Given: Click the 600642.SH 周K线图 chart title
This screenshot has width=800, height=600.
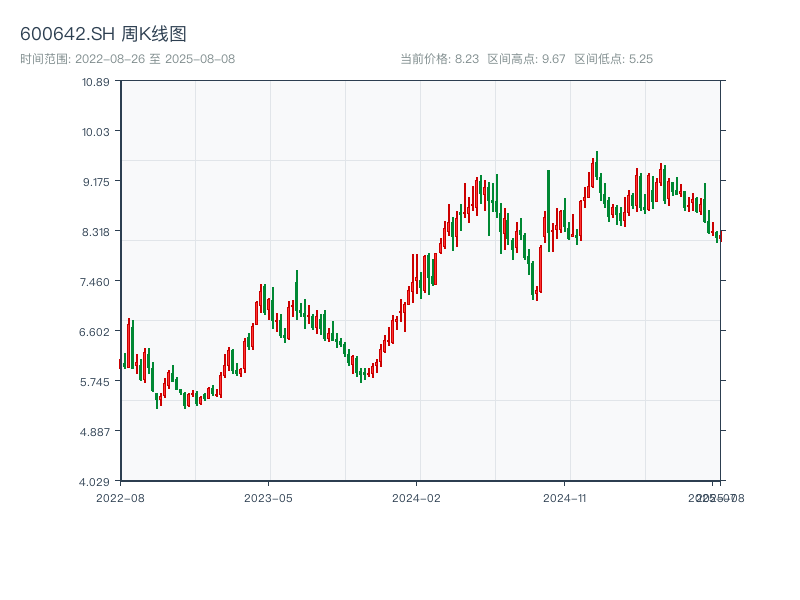Looking at the screenshot, I should click(103, 35).
